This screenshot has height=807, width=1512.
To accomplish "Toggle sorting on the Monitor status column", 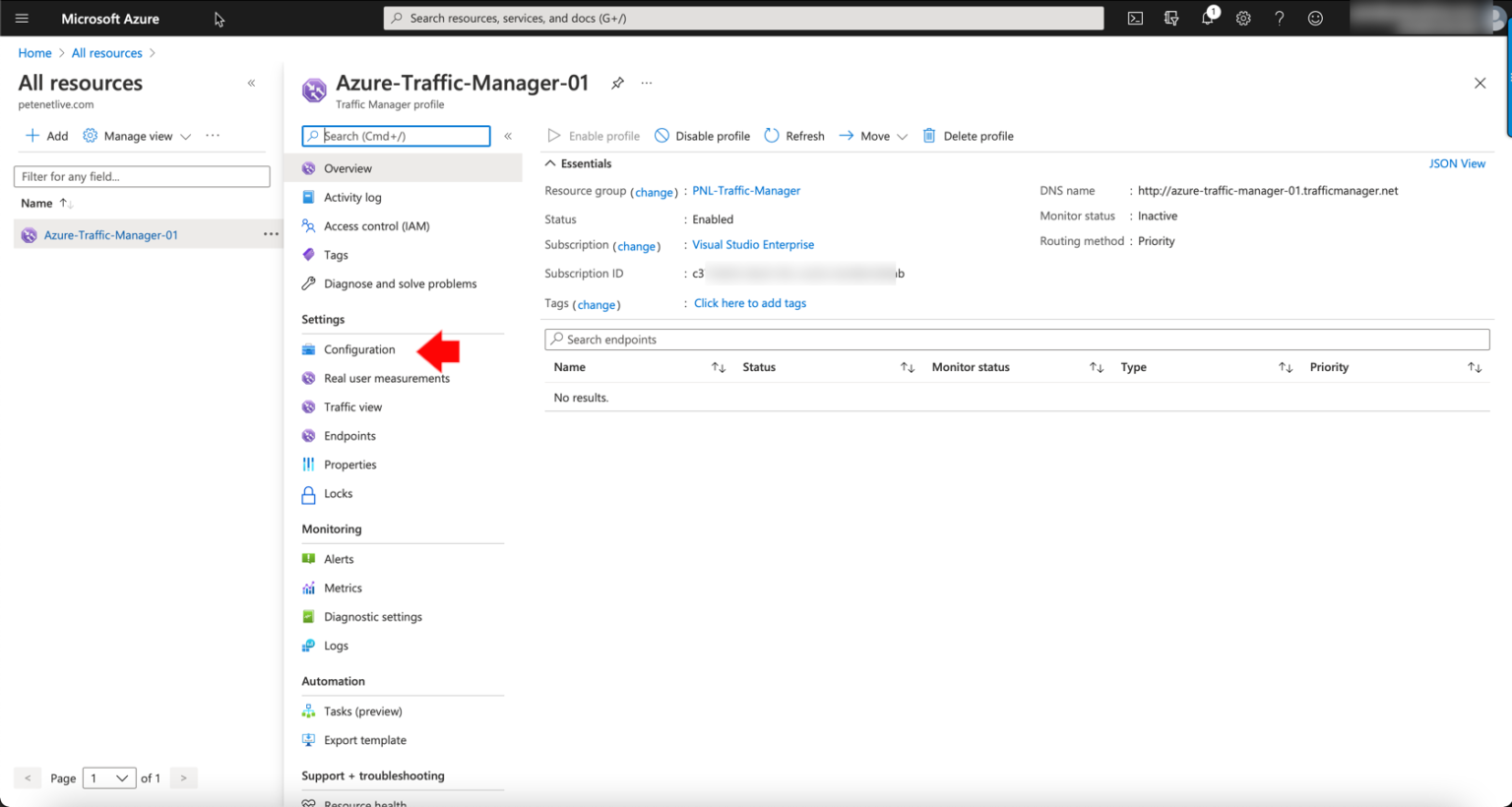I will [x=1097, y=366].
